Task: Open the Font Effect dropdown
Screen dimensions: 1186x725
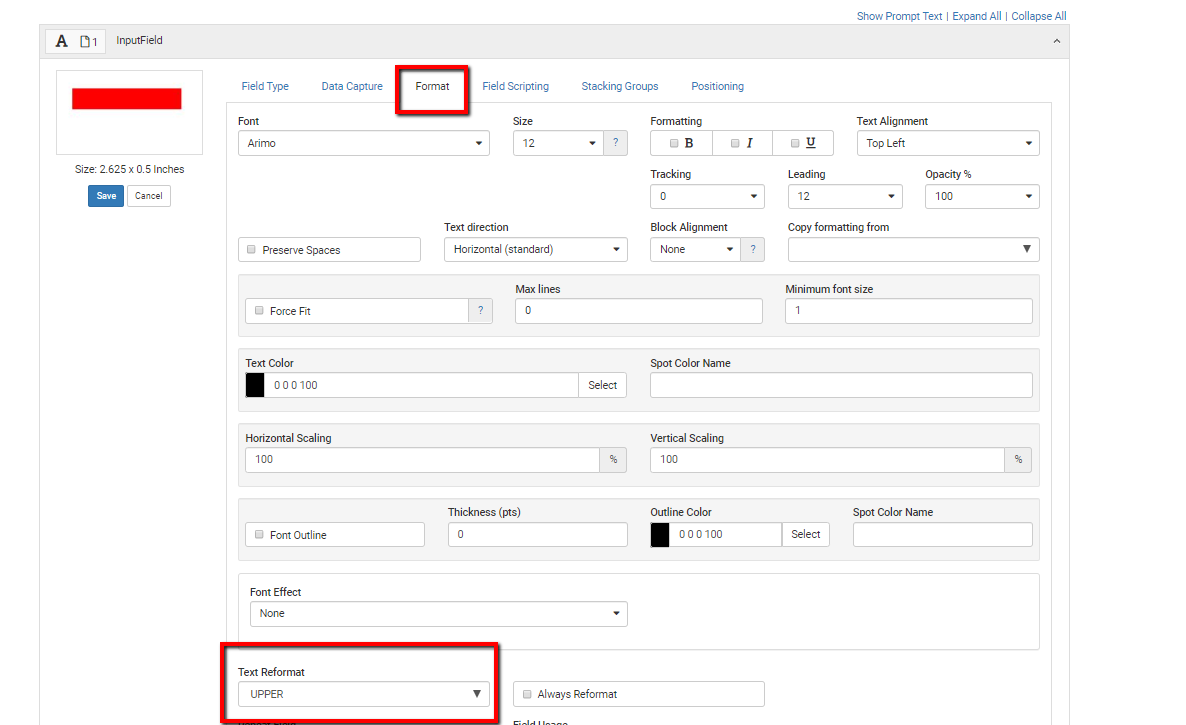Action: (x=439, y=614)
